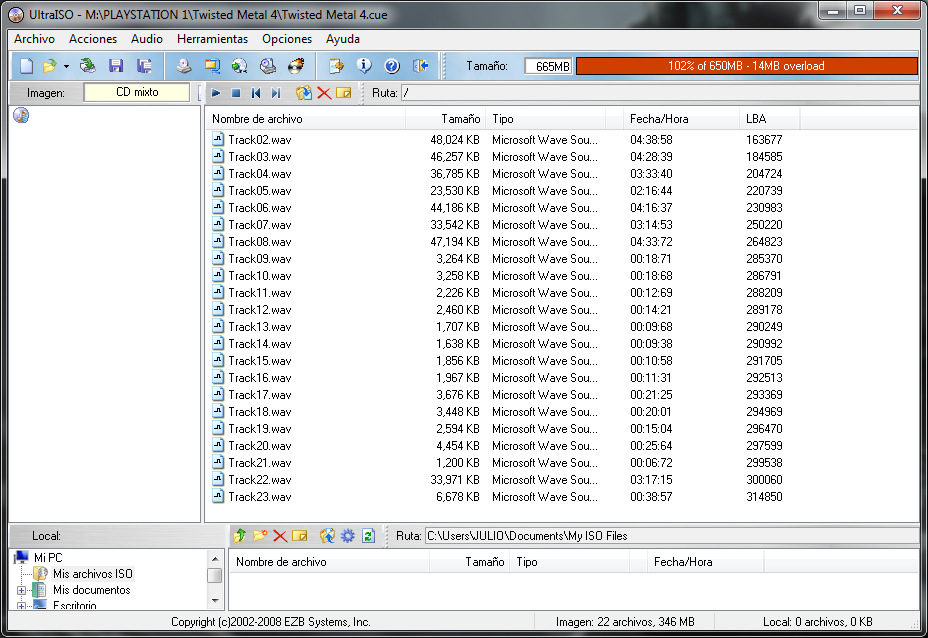Click the blue Help question mark icon

tap(392, 66)
